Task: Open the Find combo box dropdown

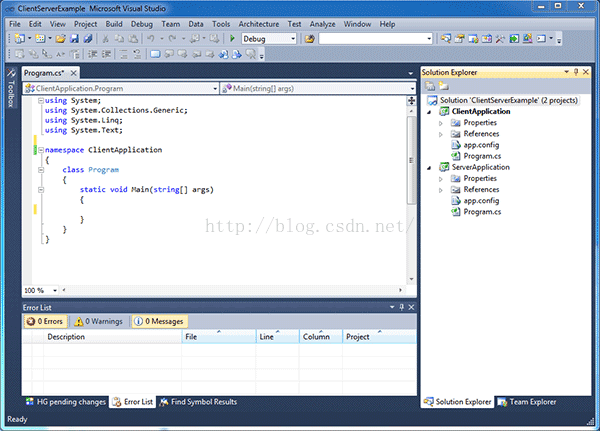Action: [x=429, y=39]
